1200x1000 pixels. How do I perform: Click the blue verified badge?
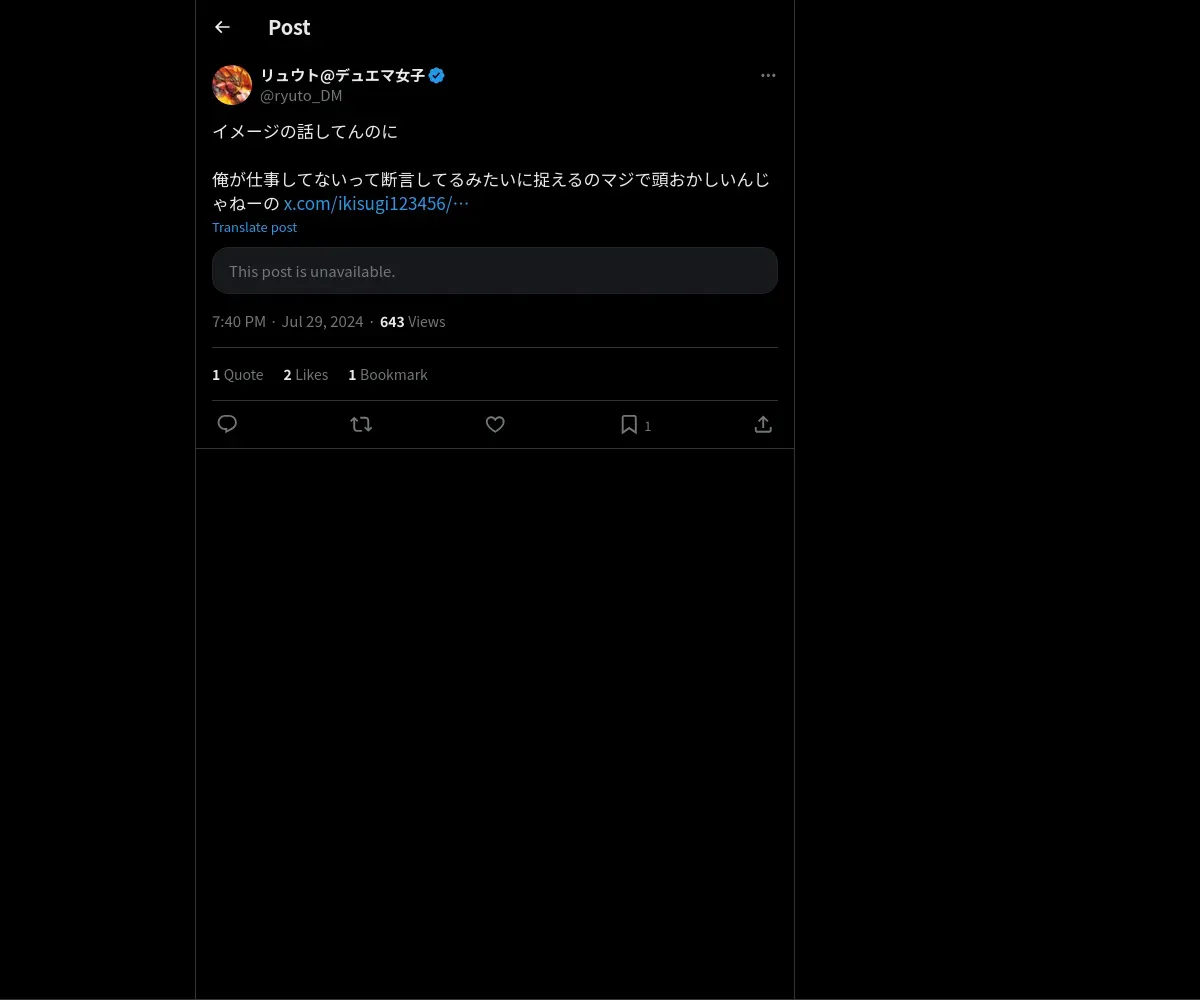click(x=437, y=75)
